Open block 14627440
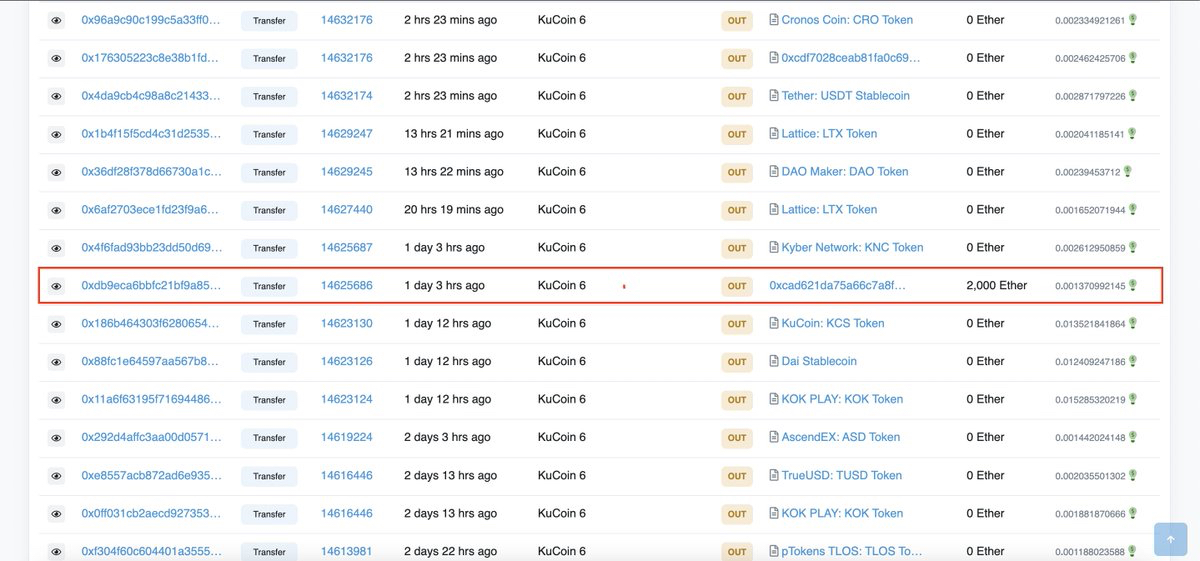Screen dimensions: 1200x561 click(347, 210)
